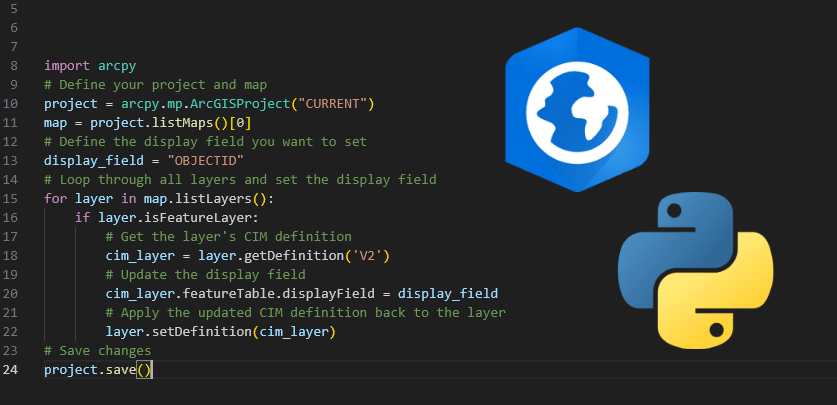Click line number 8 in the gutter
Viewport: 837px width, 405px height.
[x=13, y=66]
